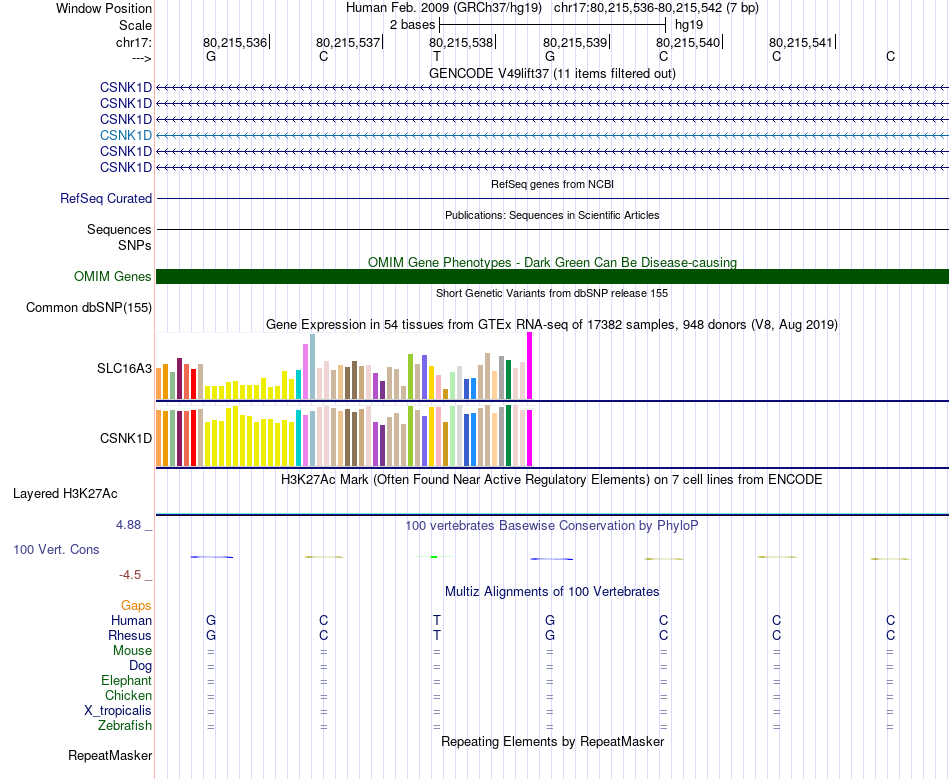Click the 100 Vert. Cons label
950x779 pixels.
pyautogui.click(x=56, y=549)
